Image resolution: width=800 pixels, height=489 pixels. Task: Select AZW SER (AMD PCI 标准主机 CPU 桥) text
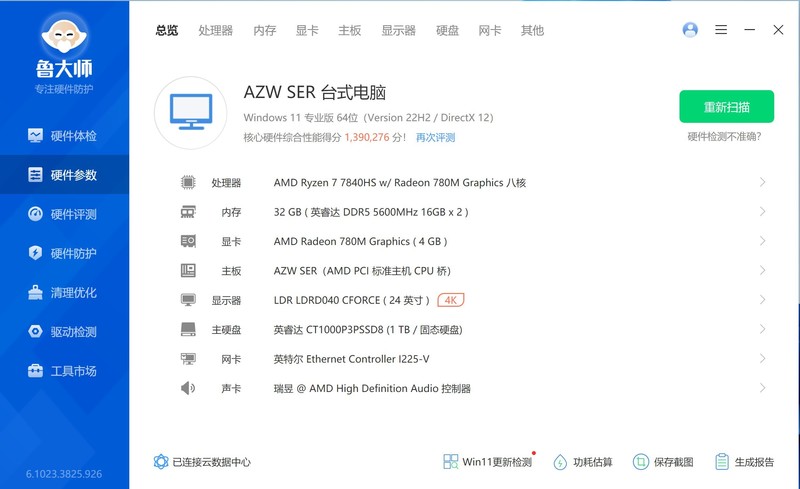click(362, 271)
